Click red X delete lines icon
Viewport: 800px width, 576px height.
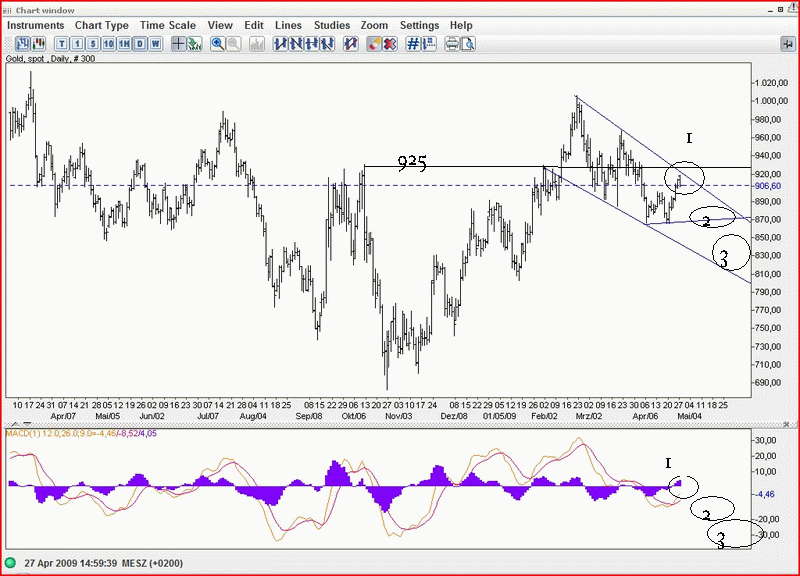point(390,44)
